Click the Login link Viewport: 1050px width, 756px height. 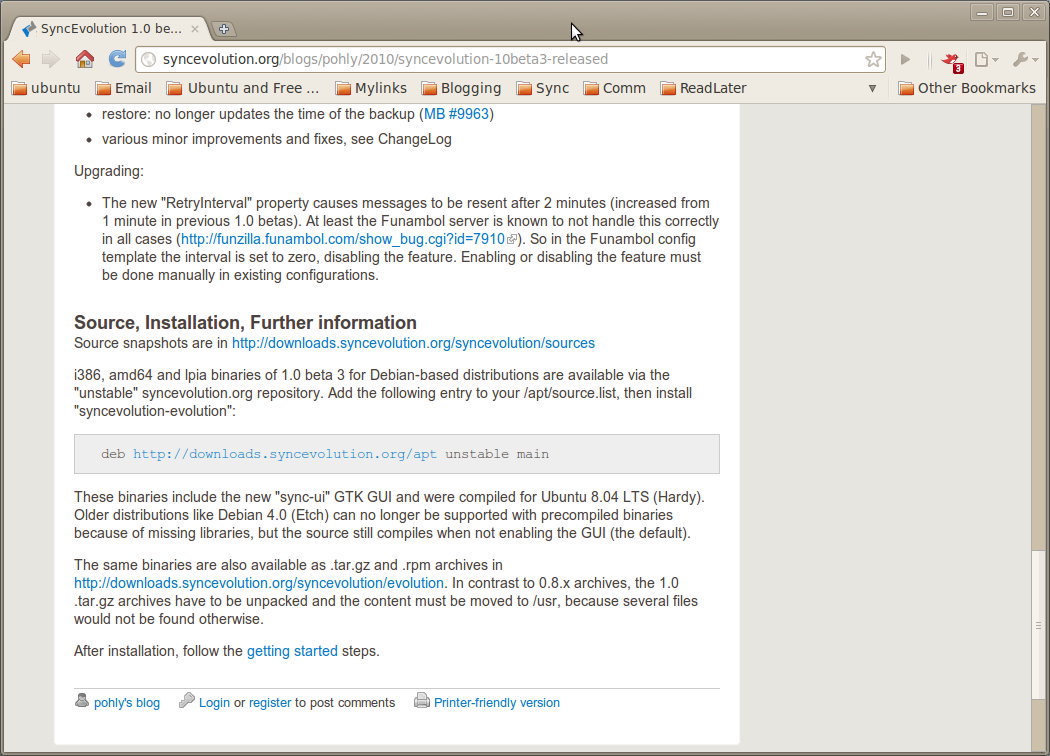click(x=214, y=703)
